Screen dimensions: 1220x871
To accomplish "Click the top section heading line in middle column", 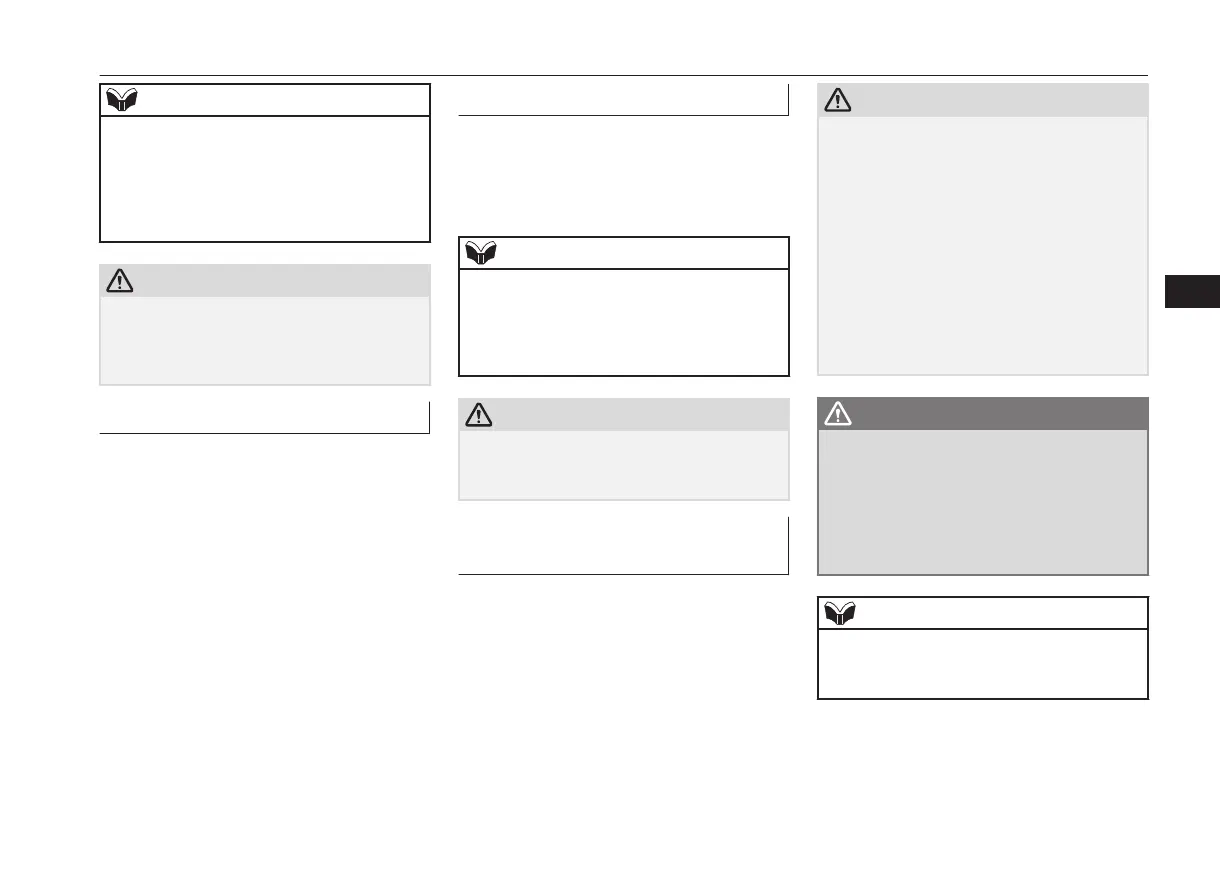I will tap(624, 101).
